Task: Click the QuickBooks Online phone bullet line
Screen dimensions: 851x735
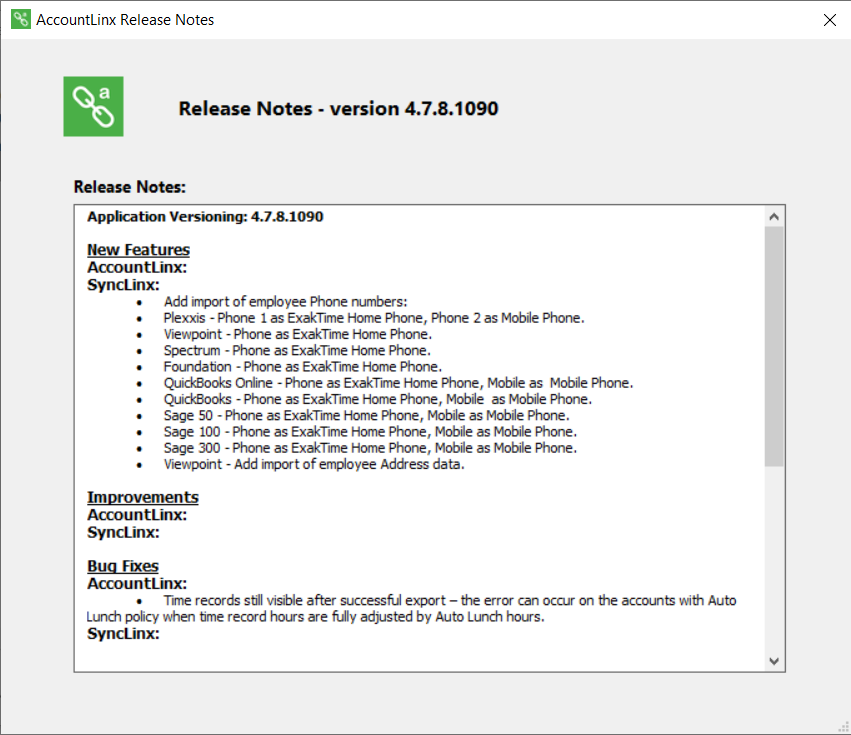Action: tap(398, 383)
